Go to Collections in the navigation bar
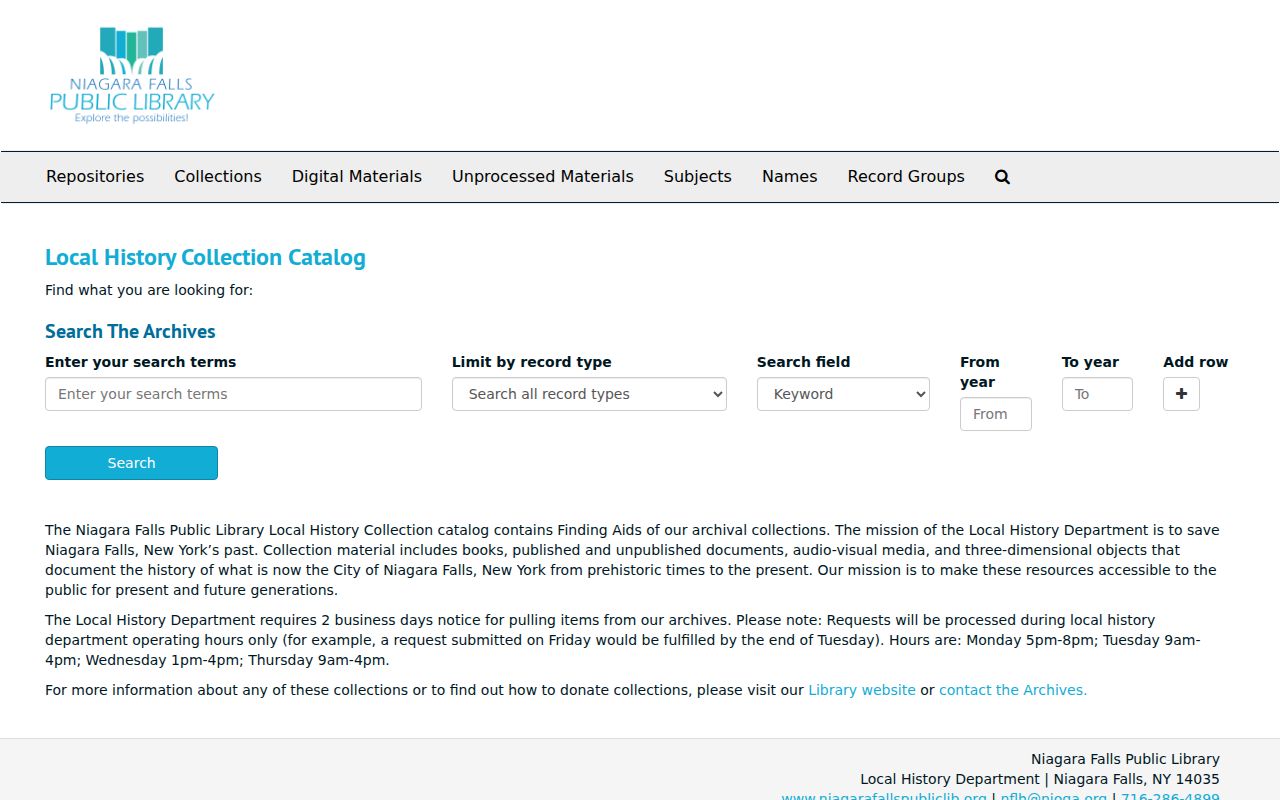Viewport: 1280px width, 800px height. click(218, 177)
